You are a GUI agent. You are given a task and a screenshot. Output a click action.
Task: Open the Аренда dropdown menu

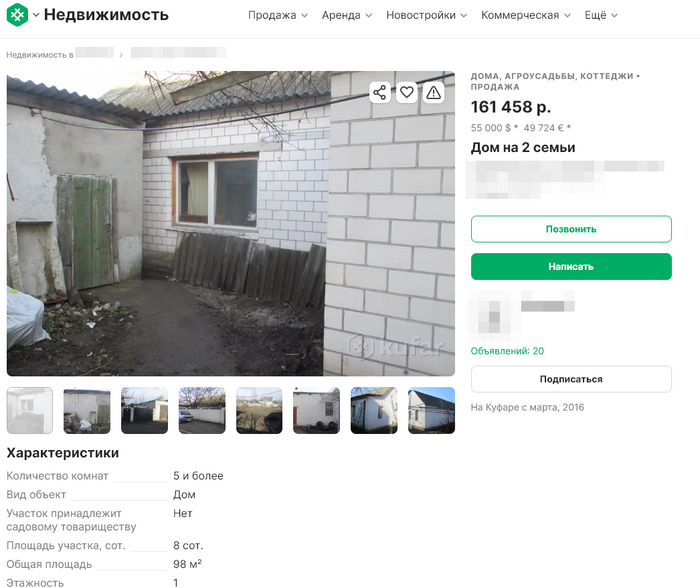[x=347, y=15]
